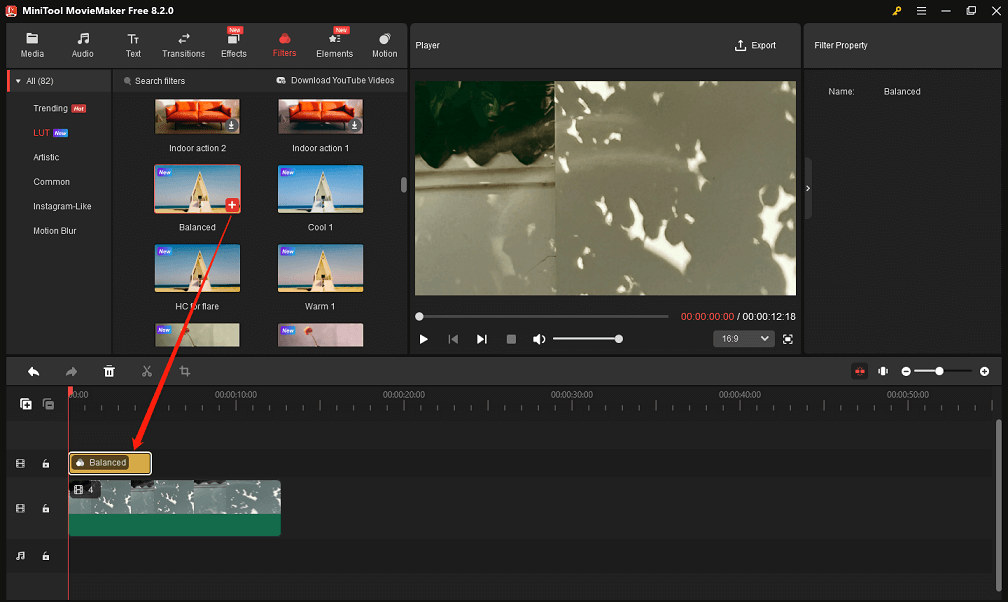The image size is (1008, 602).
Task: Lock the filter track
Action: (x=46, y=464)
